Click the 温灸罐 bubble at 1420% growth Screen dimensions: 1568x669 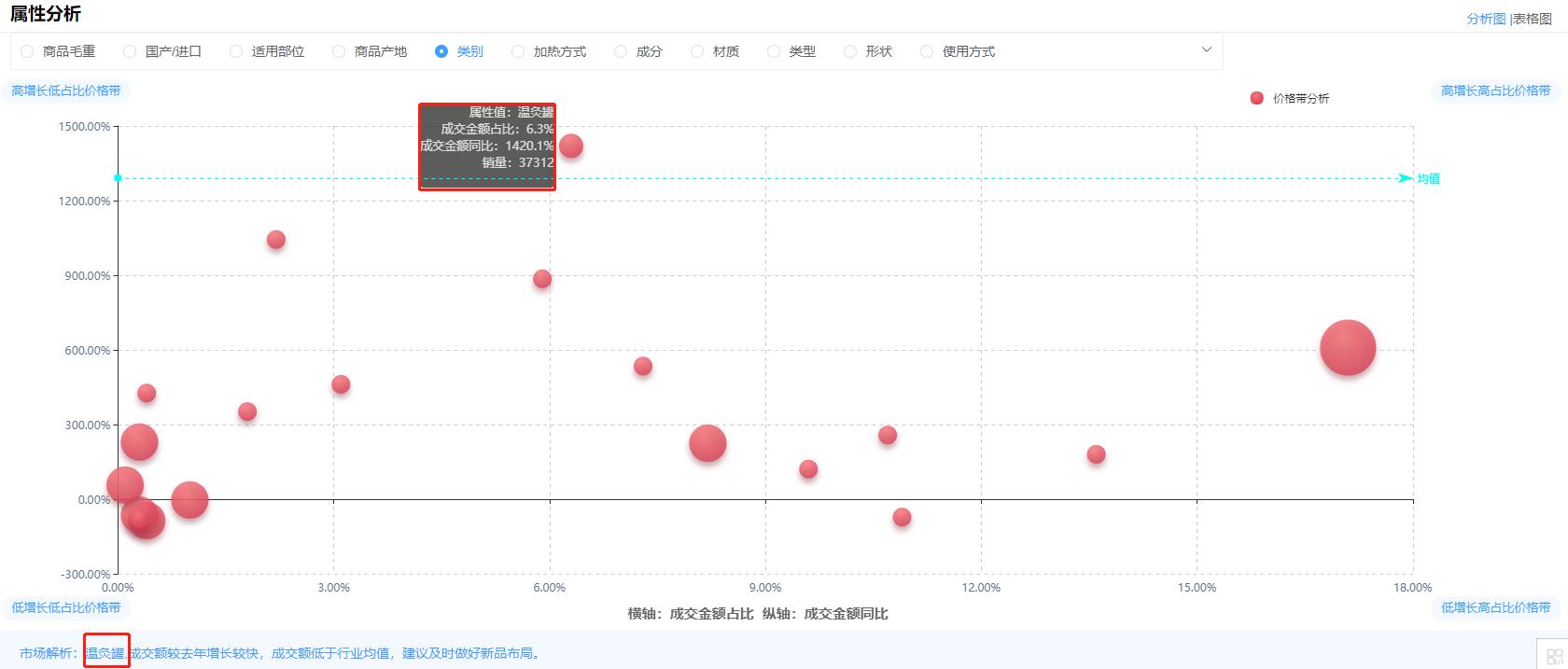click(571, 146)
